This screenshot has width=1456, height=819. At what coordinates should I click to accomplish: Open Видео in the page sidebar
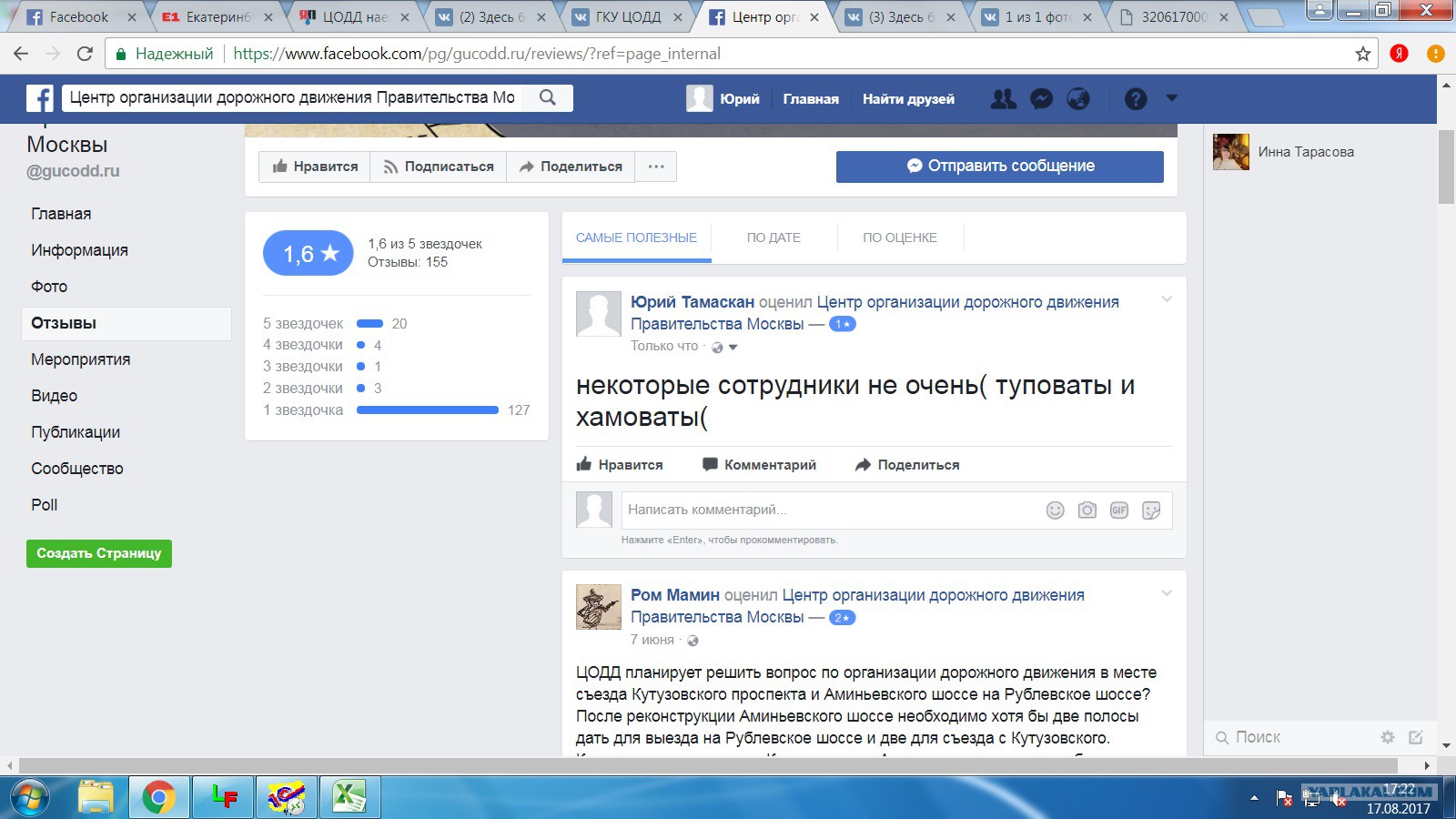[x=54, y=396]
